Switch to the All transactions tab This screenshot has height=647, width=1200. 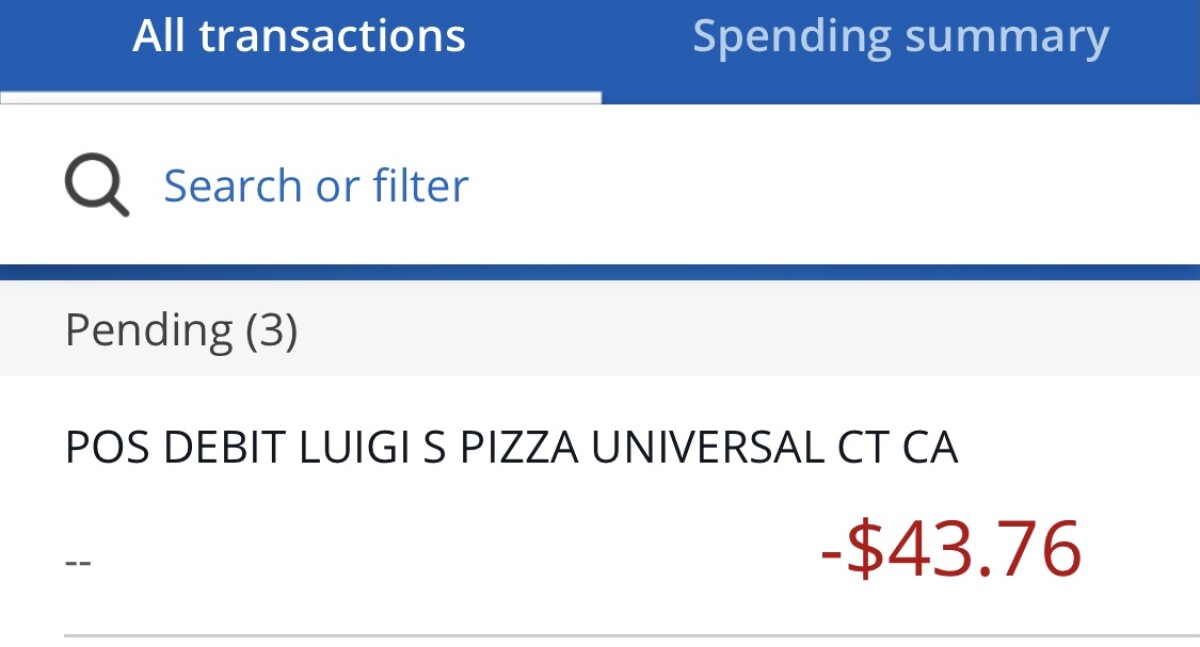tap(299, 38)
